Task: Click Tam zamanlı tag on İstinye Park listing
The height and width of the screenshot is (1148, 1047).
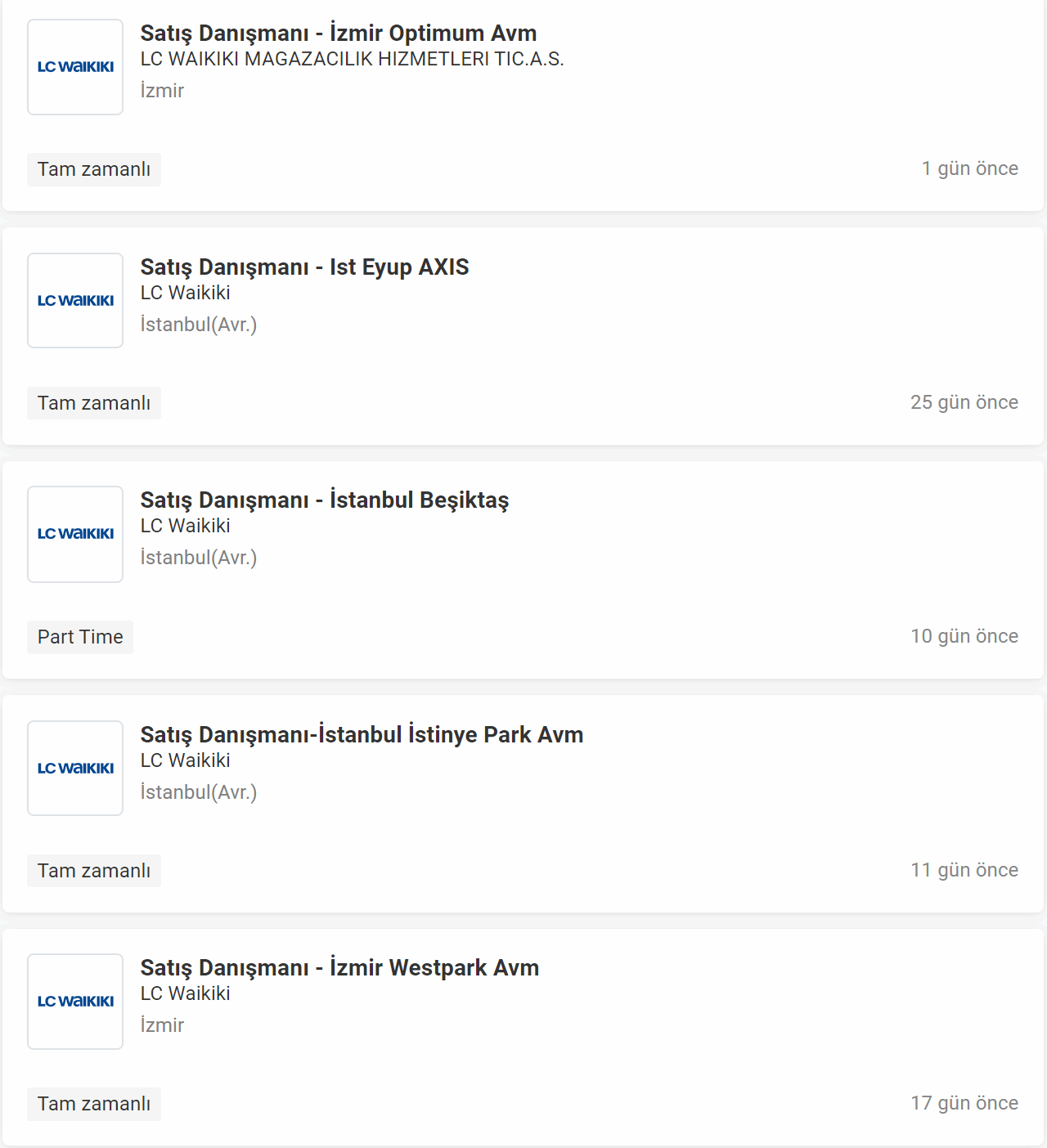Action: pos(94,871)
